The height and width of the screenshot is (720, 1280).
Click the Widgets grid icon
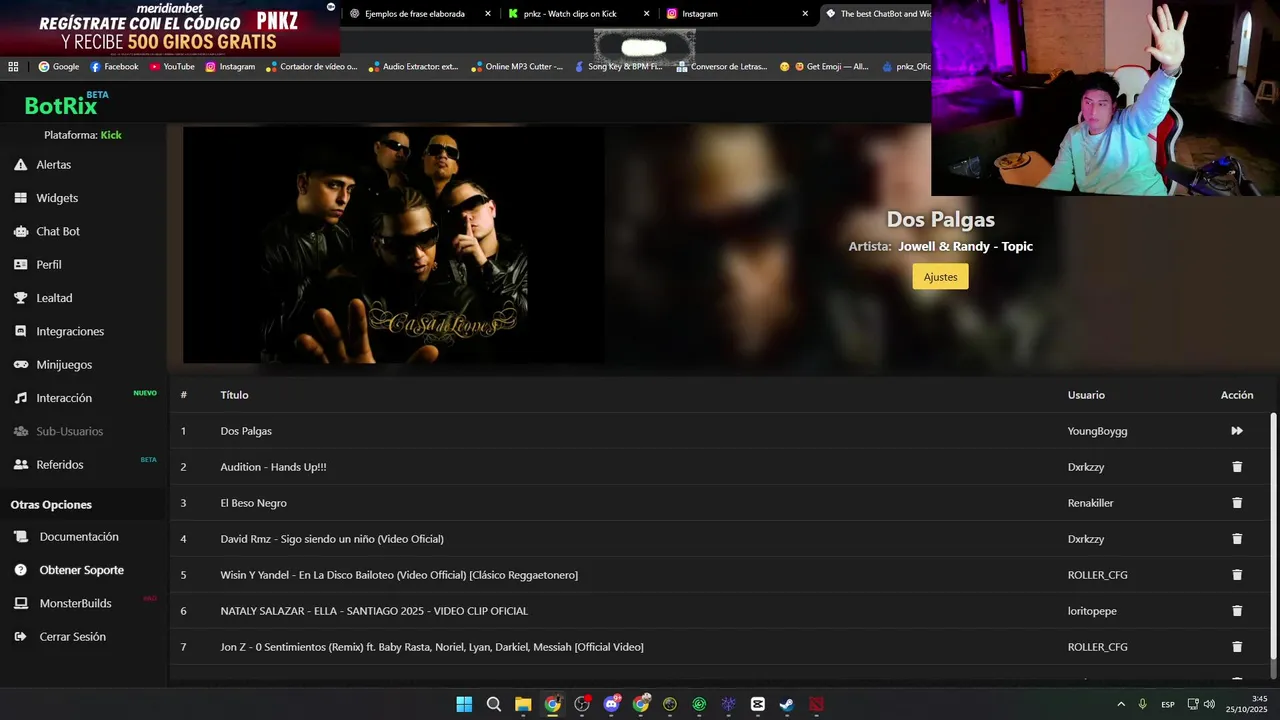(x=20, y=198)
